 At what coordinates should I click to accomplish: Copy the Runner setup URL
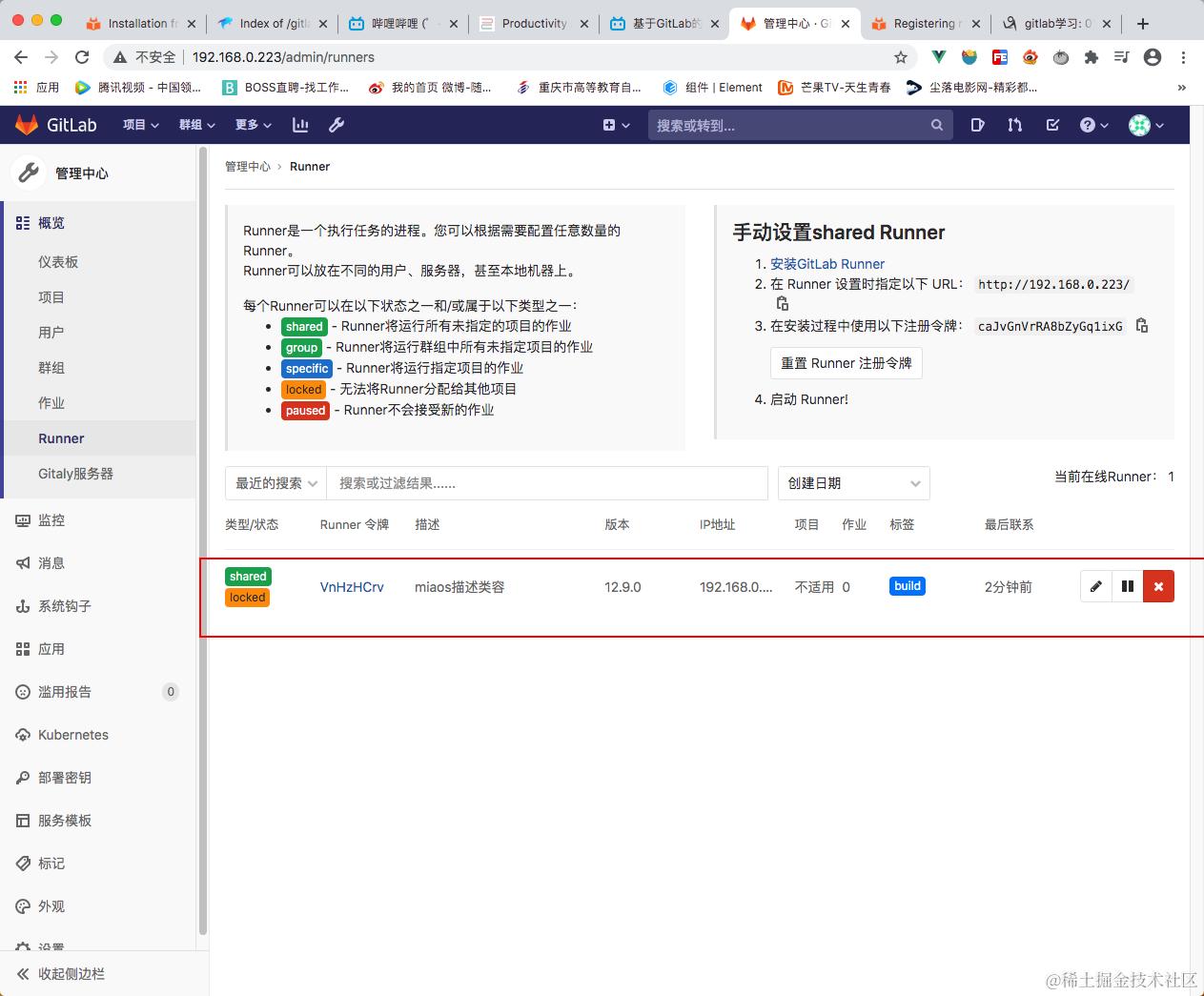[782, 302]
